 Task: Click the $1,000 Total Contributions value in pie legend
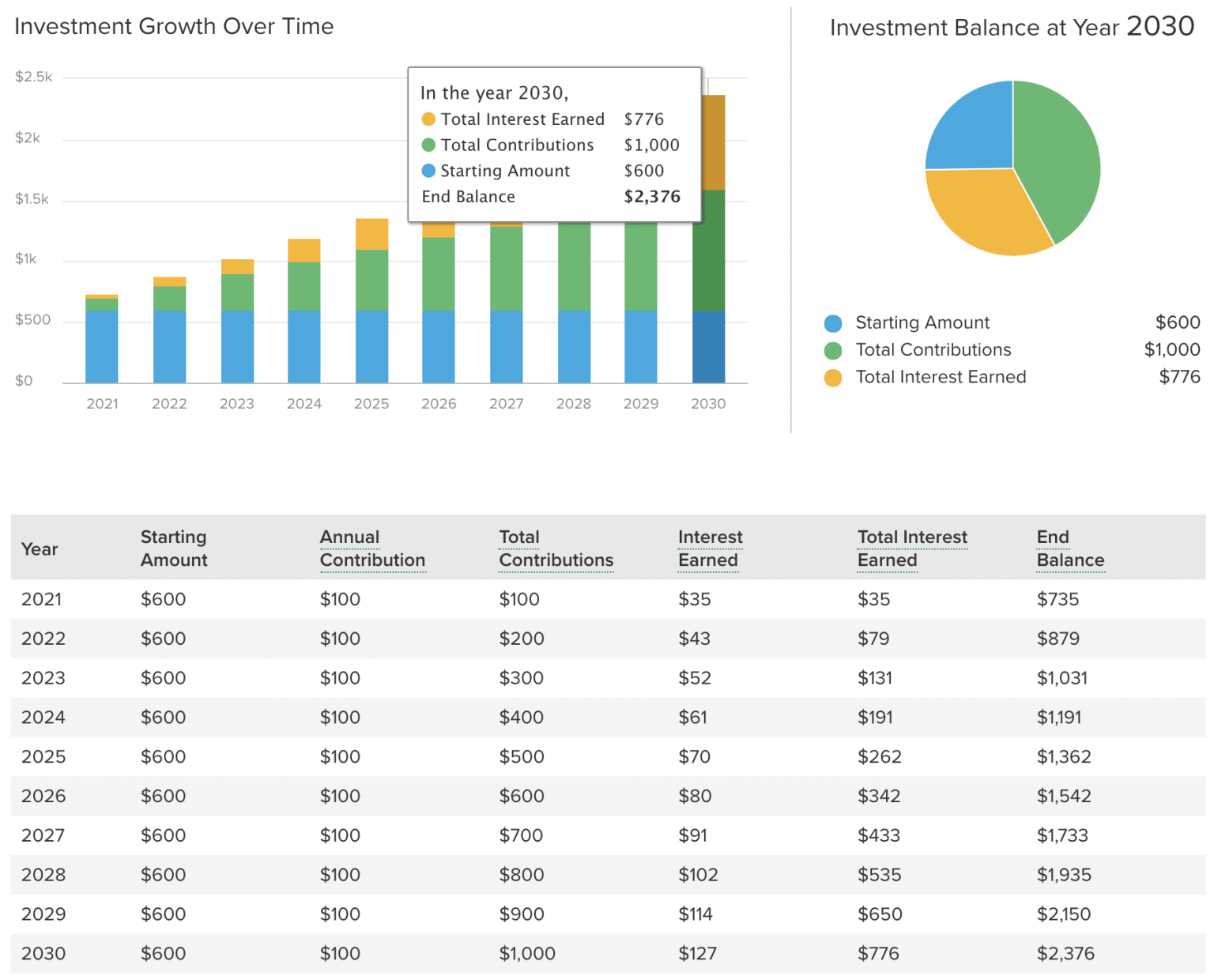(x=1172, y=350)
